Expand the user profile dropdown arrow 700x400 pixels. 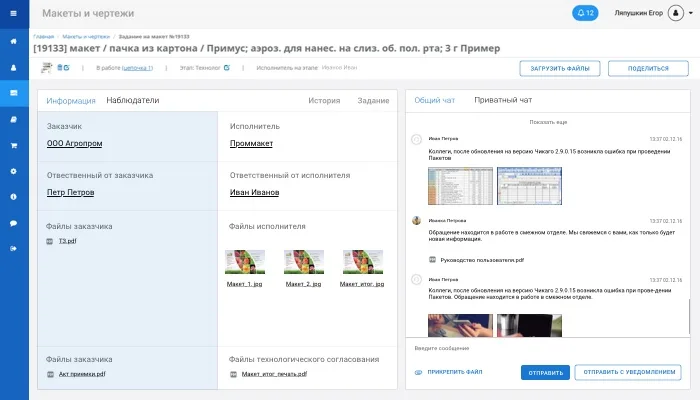(691, 13)
